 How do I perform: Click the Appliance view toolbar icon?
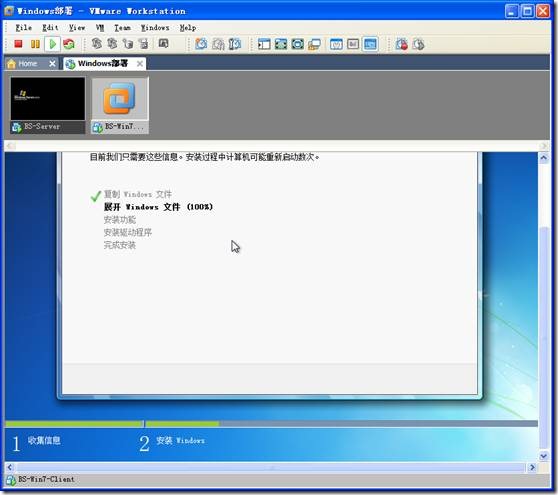[x=353, y=44]
